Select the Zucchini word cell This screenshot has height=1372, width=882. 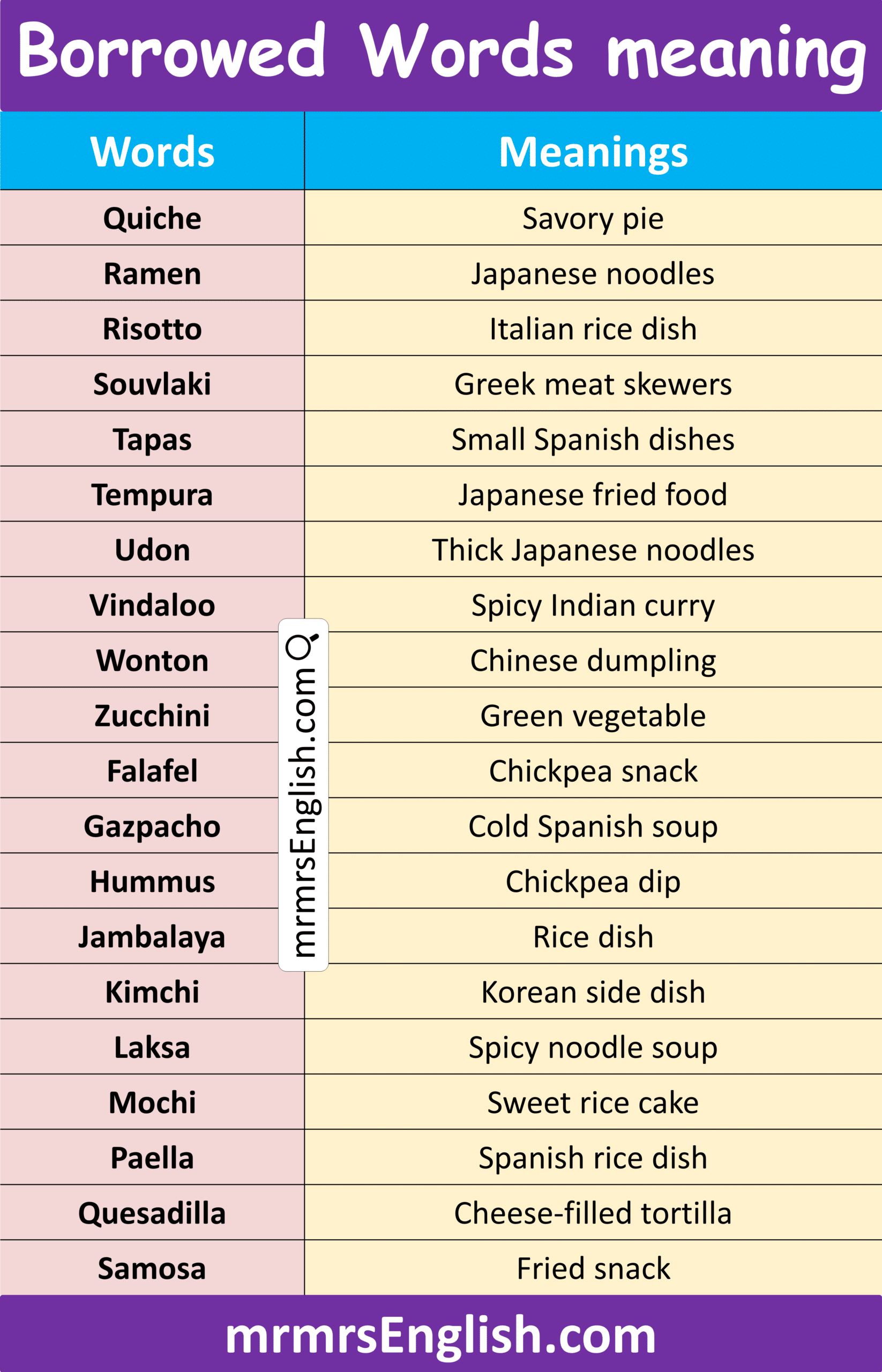[x=139, y=715]
